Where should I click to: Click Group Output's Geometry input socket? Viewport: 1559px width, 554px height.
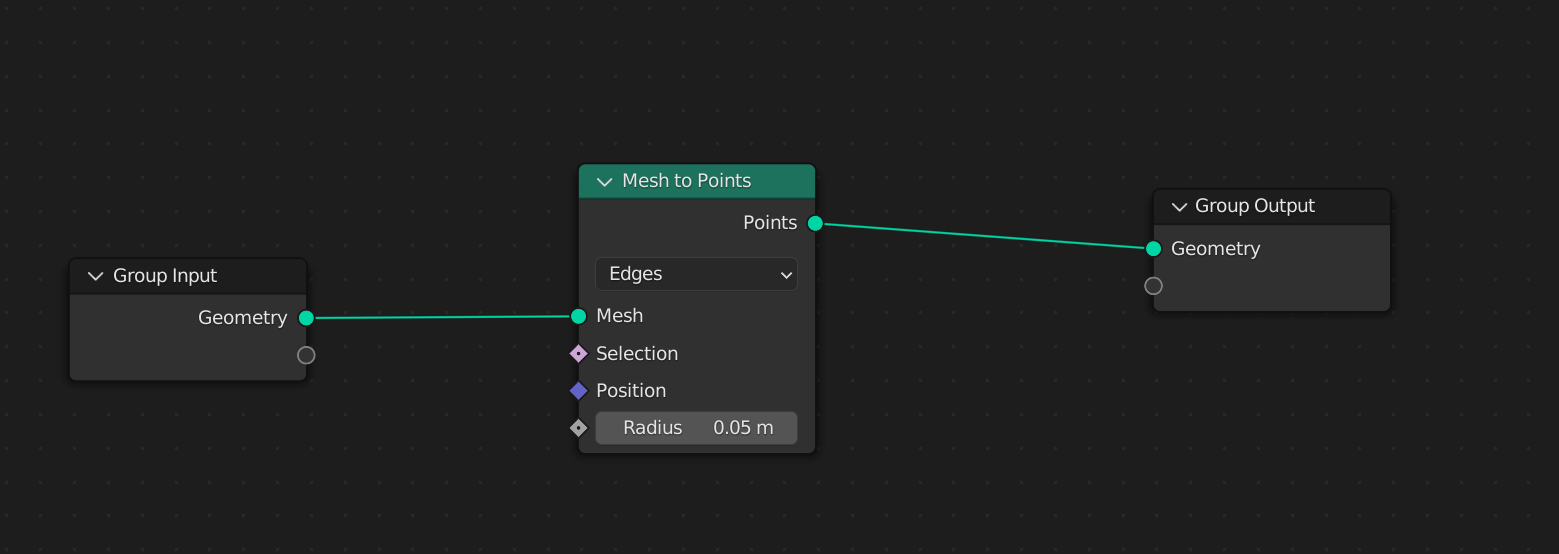1153,249
